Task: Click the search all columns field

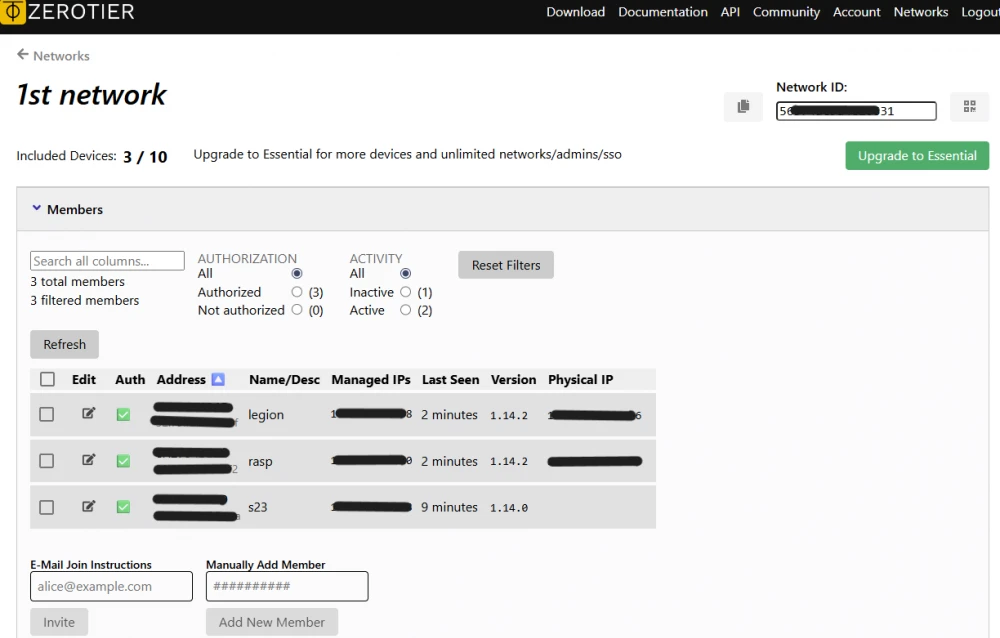Action: pos(107,260)
